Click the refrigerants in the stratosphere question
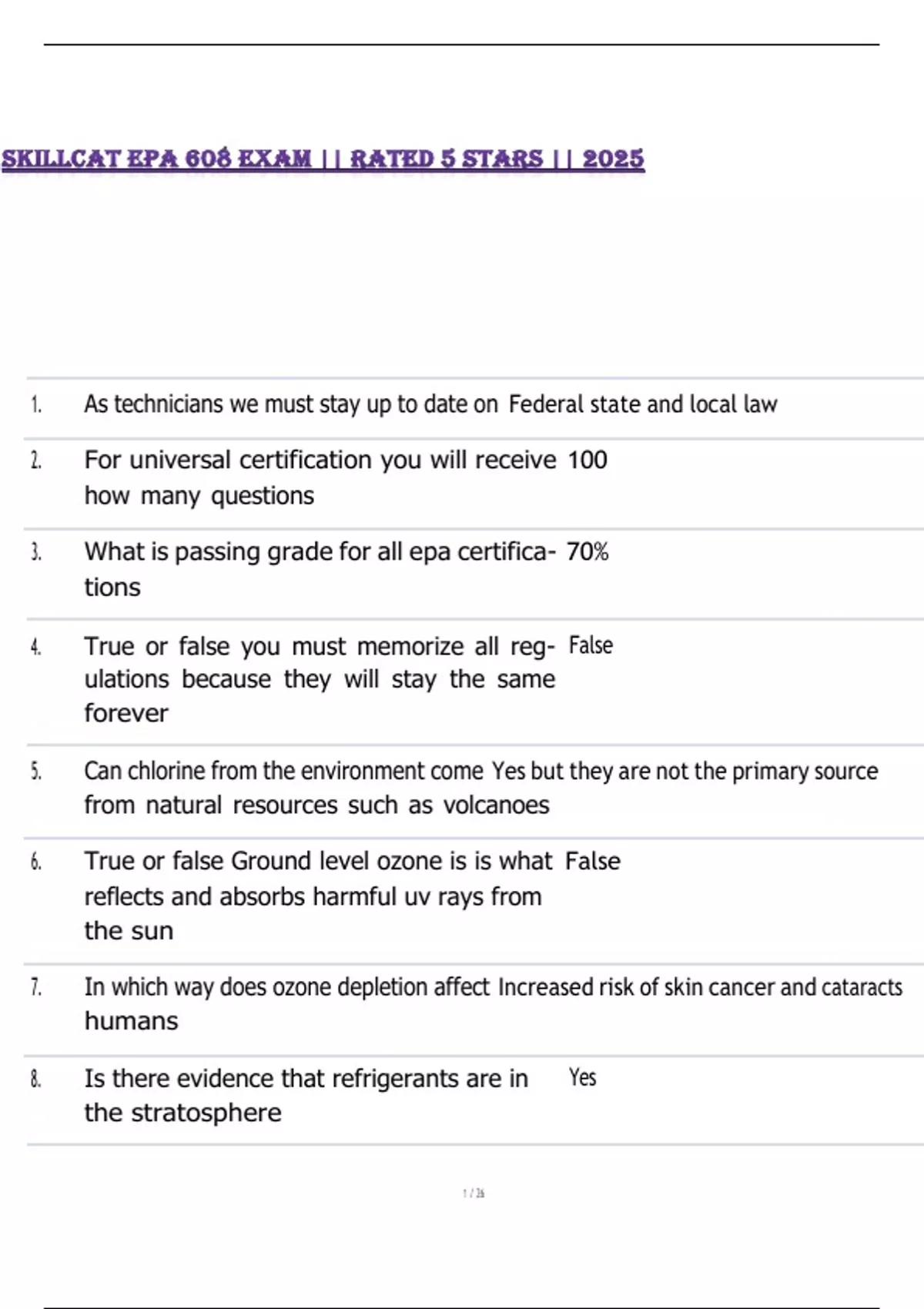924x1309 pixels. pos(306,1095)
